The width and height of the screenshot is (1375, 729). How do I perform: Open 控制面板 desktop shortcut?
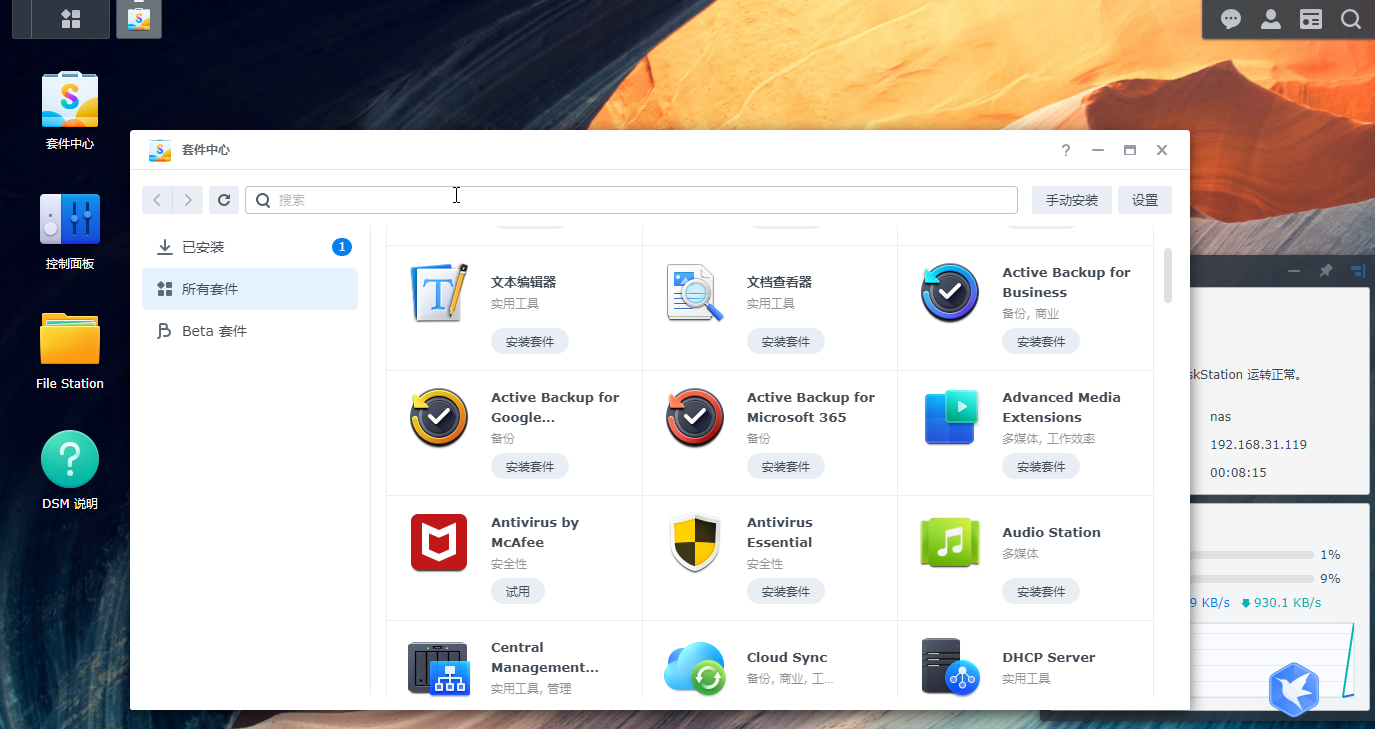70,230
